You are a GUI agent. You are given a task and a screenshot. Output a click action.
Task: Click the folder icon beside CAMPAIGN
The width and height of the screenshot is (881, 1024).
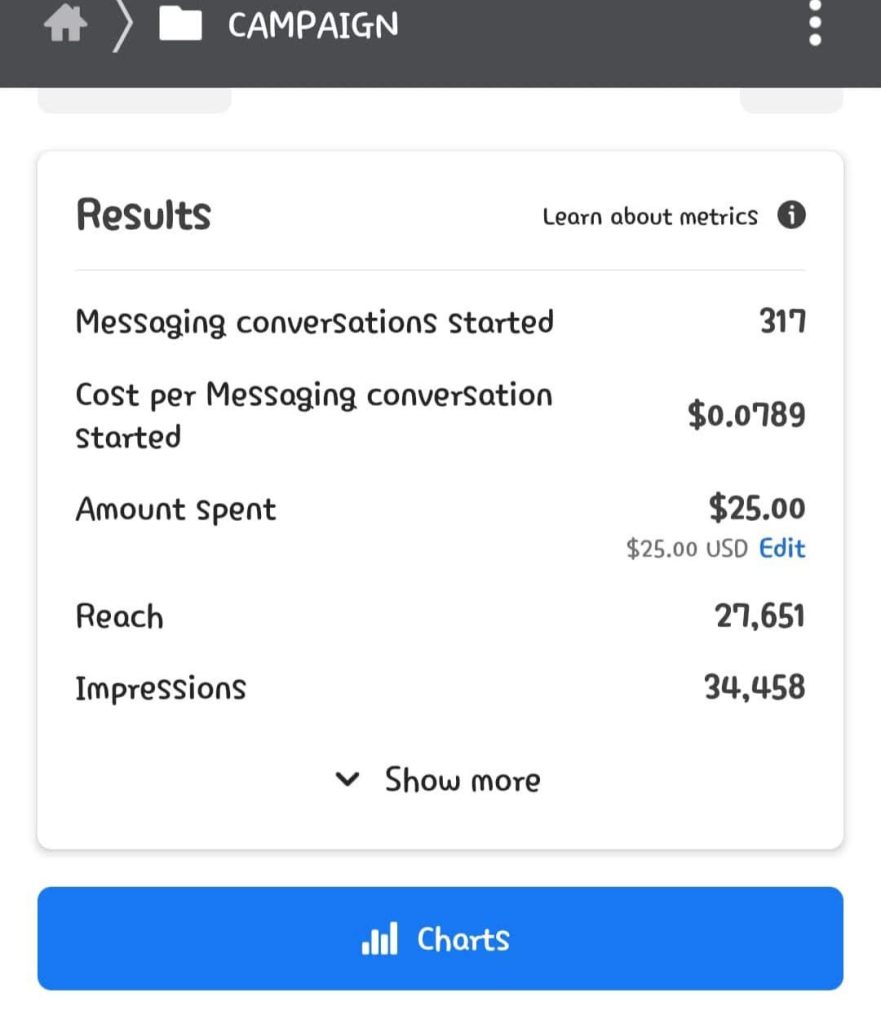[180, 26]
